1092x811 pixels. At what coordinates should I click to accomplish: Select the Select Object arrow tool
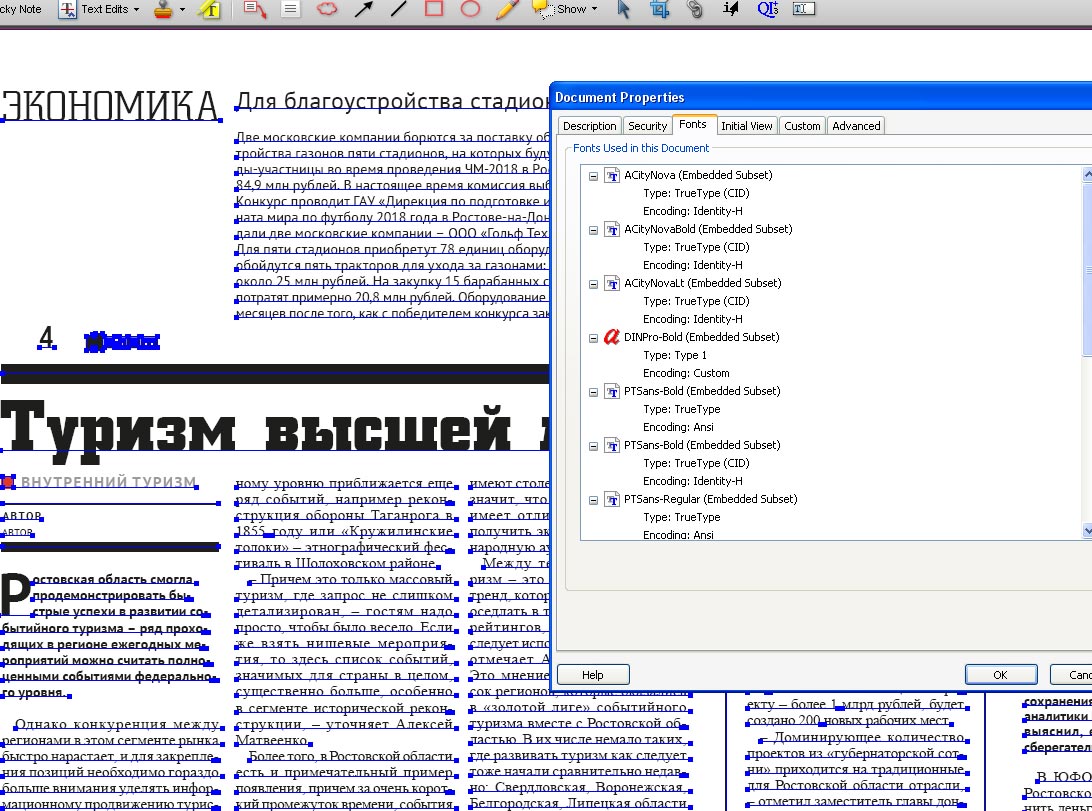click(623, 10)
